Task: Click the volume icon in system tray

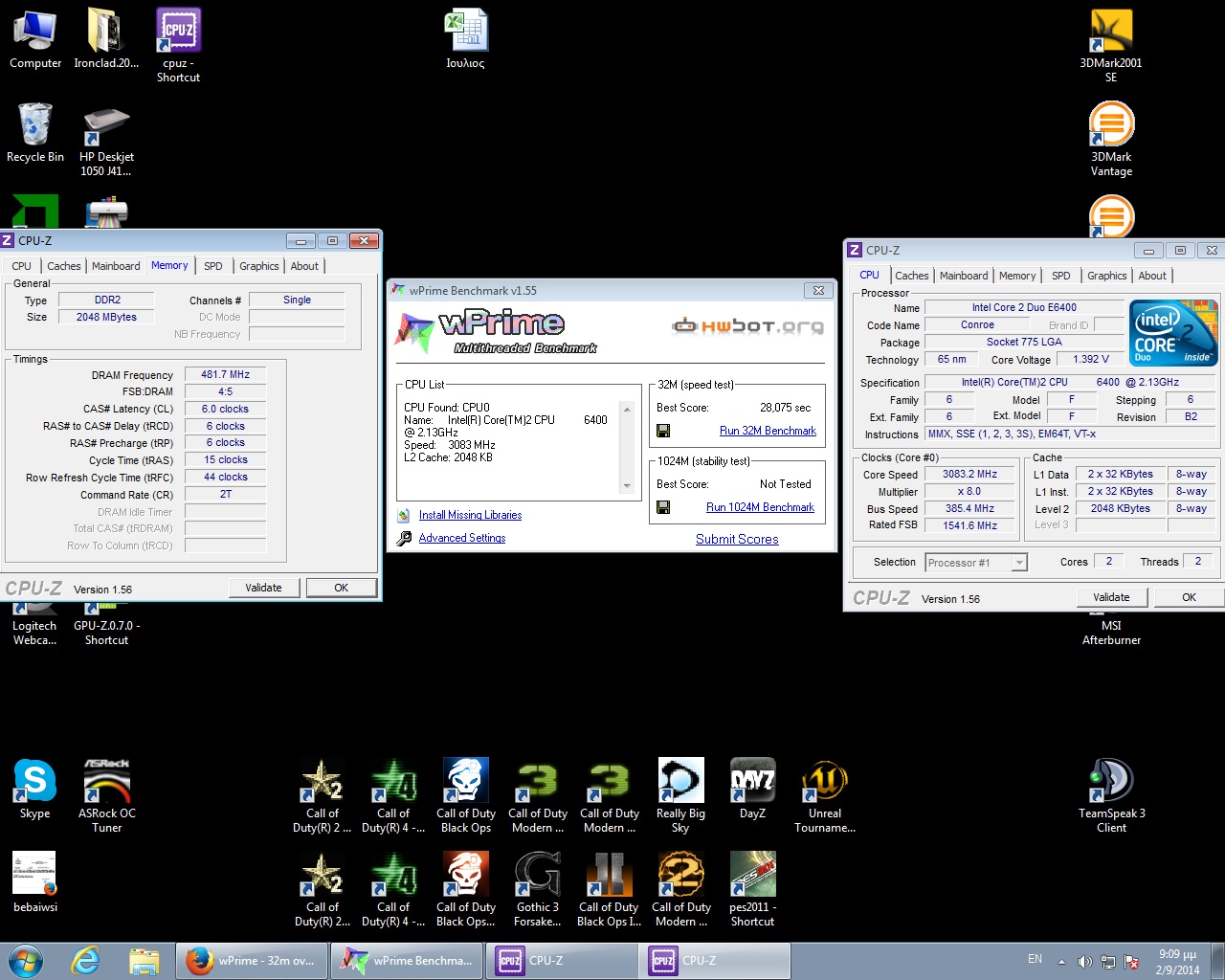Action: (1084, 962)
